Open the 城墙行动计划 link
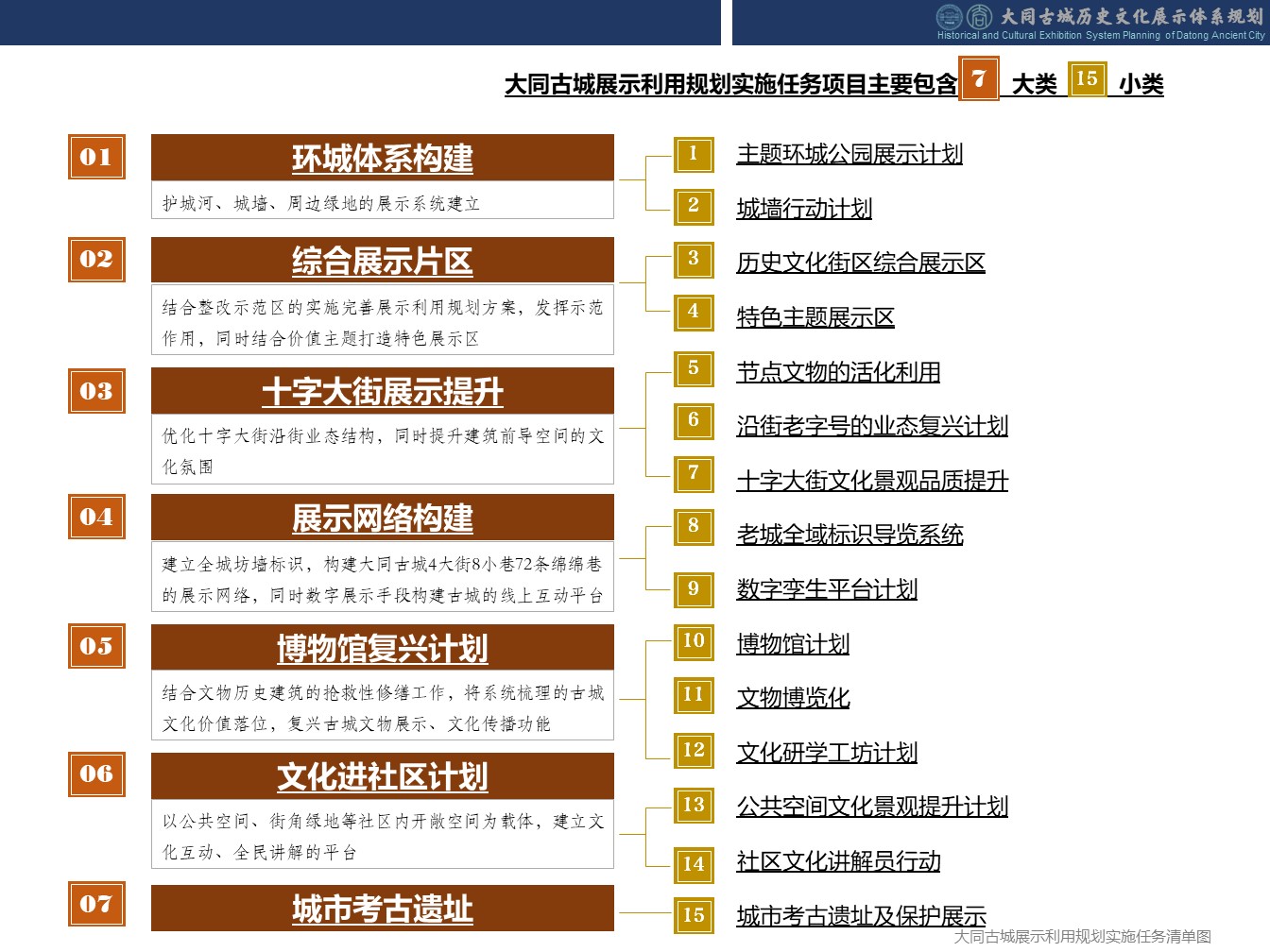This screenshot has width=1270, height=952. 804,209
